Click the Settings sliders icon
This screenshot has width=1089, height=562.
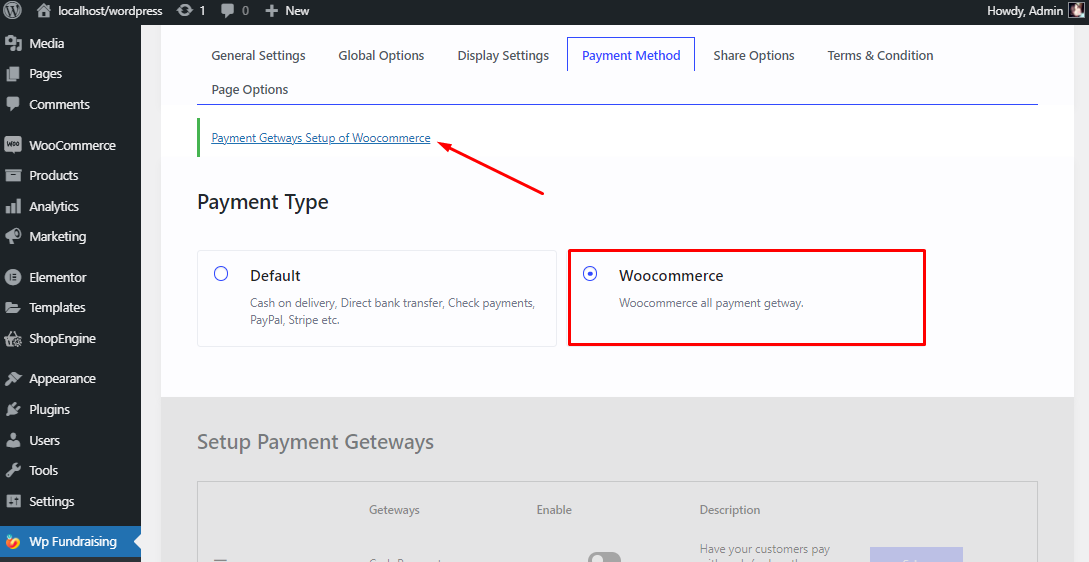(x=13, y=501)
